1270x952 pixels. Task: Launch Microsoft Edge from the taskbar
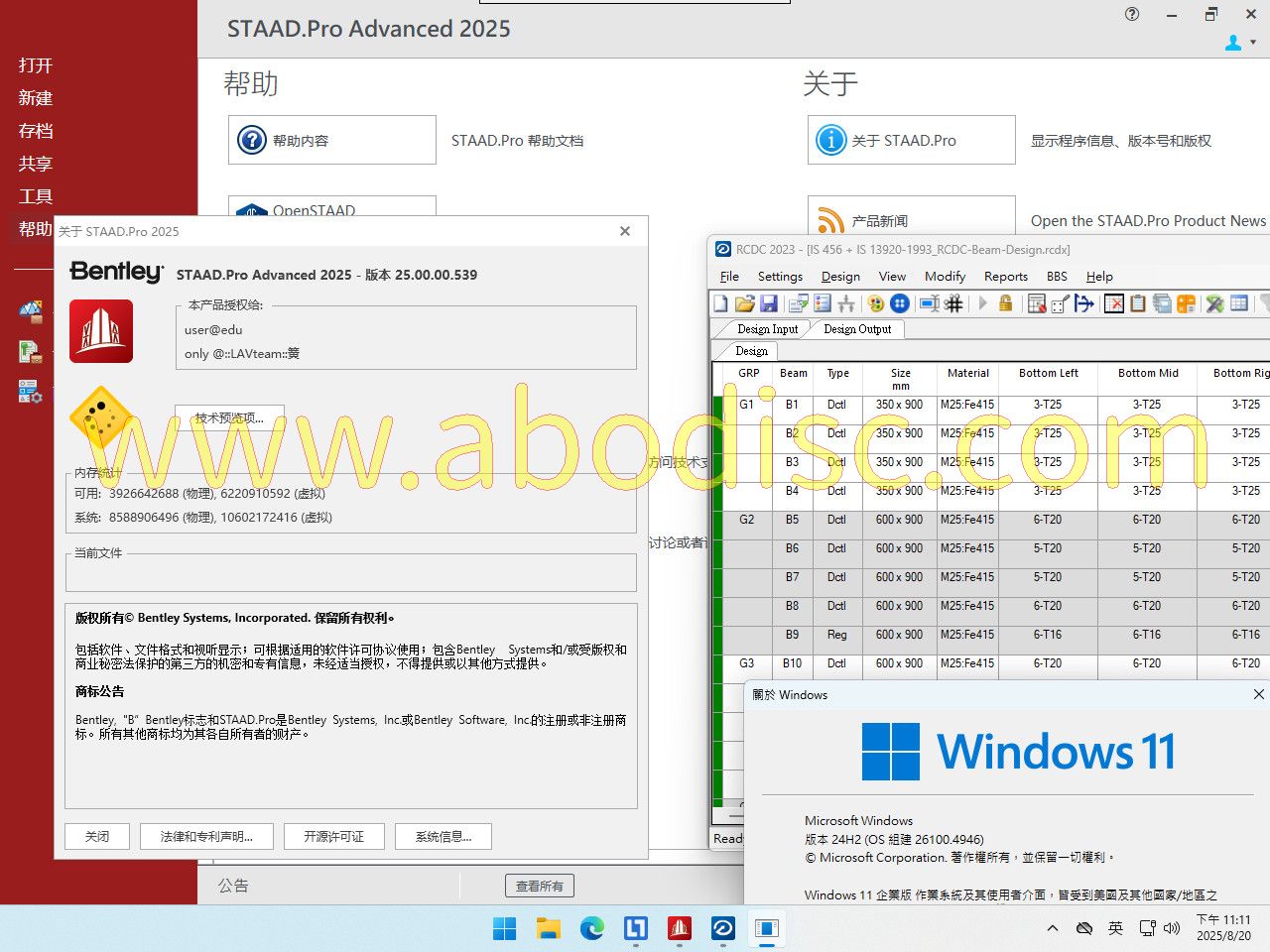pyautogui.click(x=591, y=928)
